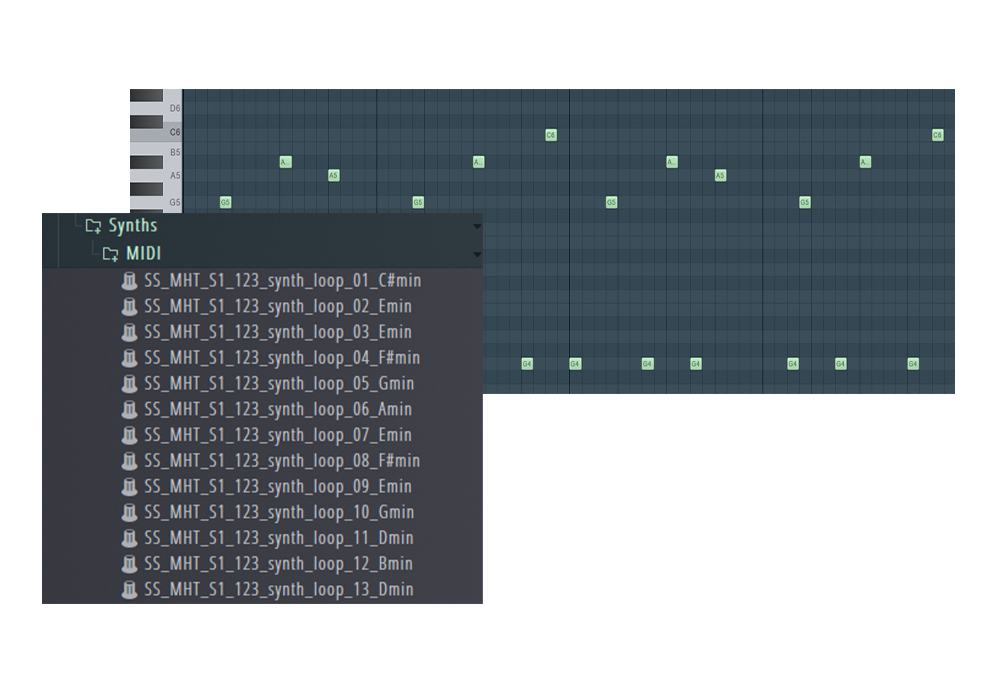1000x676 pixels.
Task: Collapse the MIDI folder using its right arrow
Action: (x=476, y=255)
